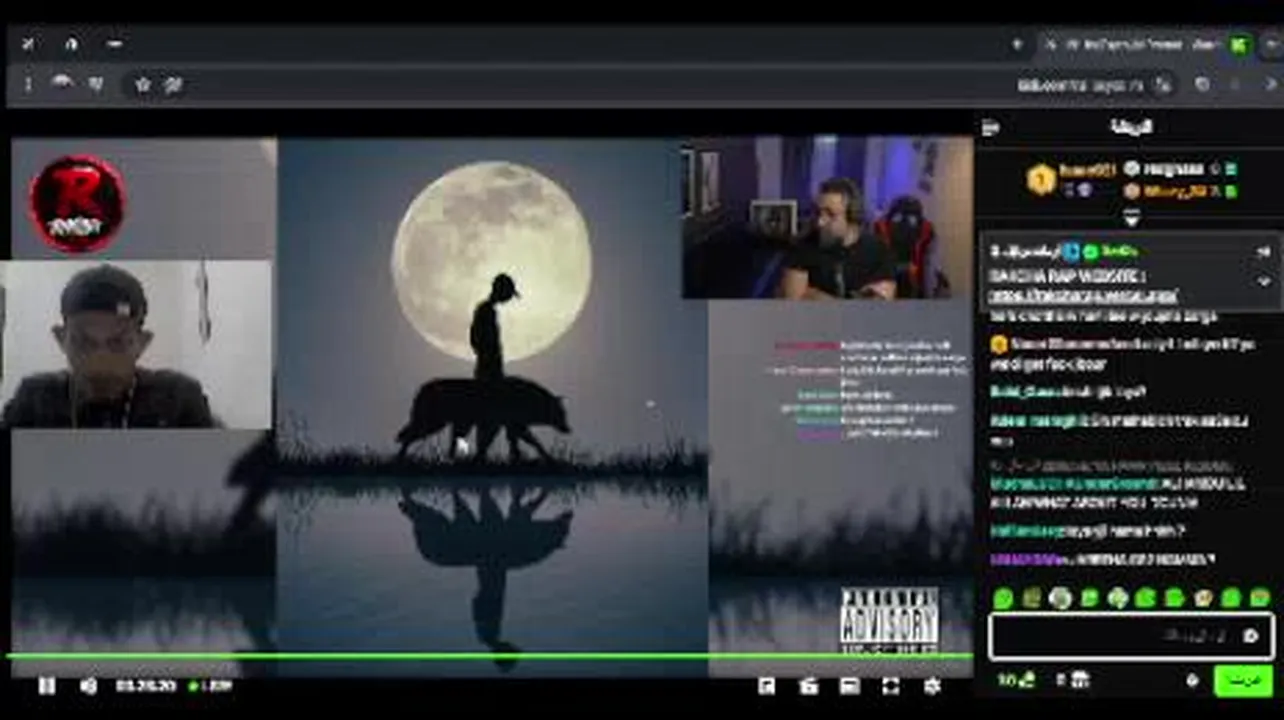
Task: Click the ninth emote in quick emote row
Action: point(1231,598)
